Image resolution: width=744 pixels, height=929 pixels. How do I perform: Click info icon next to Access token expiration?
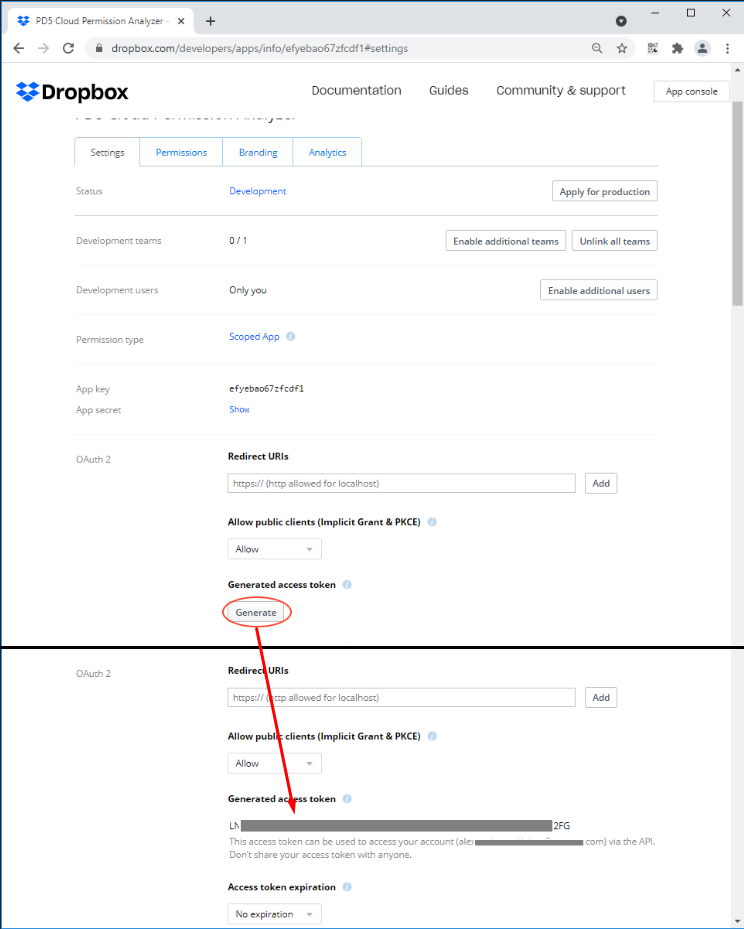(x=347, y=887)
